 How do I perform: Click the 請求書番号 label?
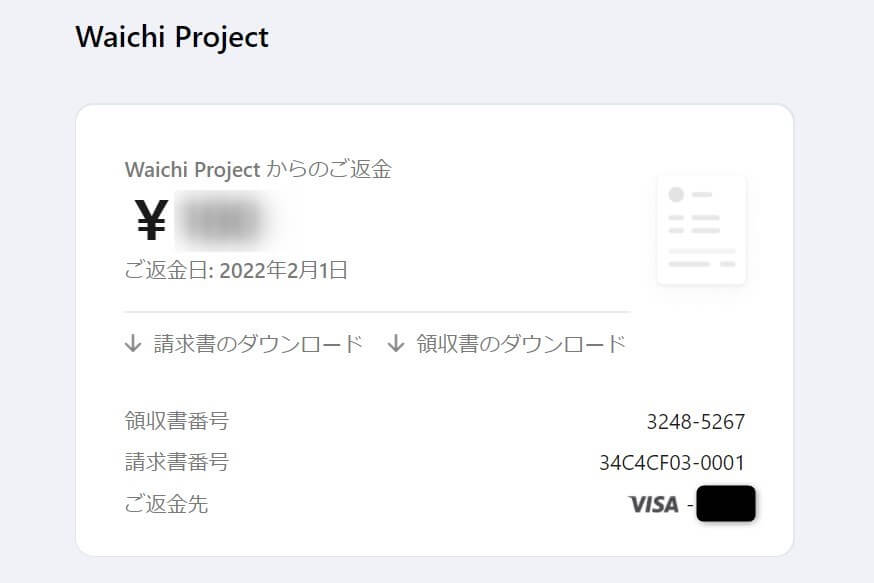(x=177, y=462)
